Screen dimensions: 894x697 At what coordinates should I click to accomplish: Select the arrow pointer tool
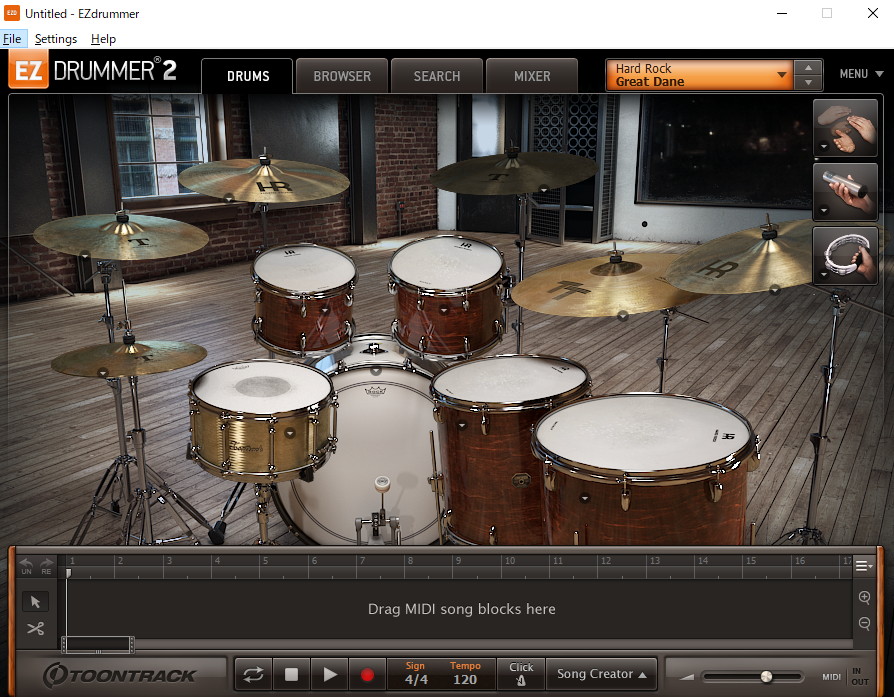pos(35,601)
